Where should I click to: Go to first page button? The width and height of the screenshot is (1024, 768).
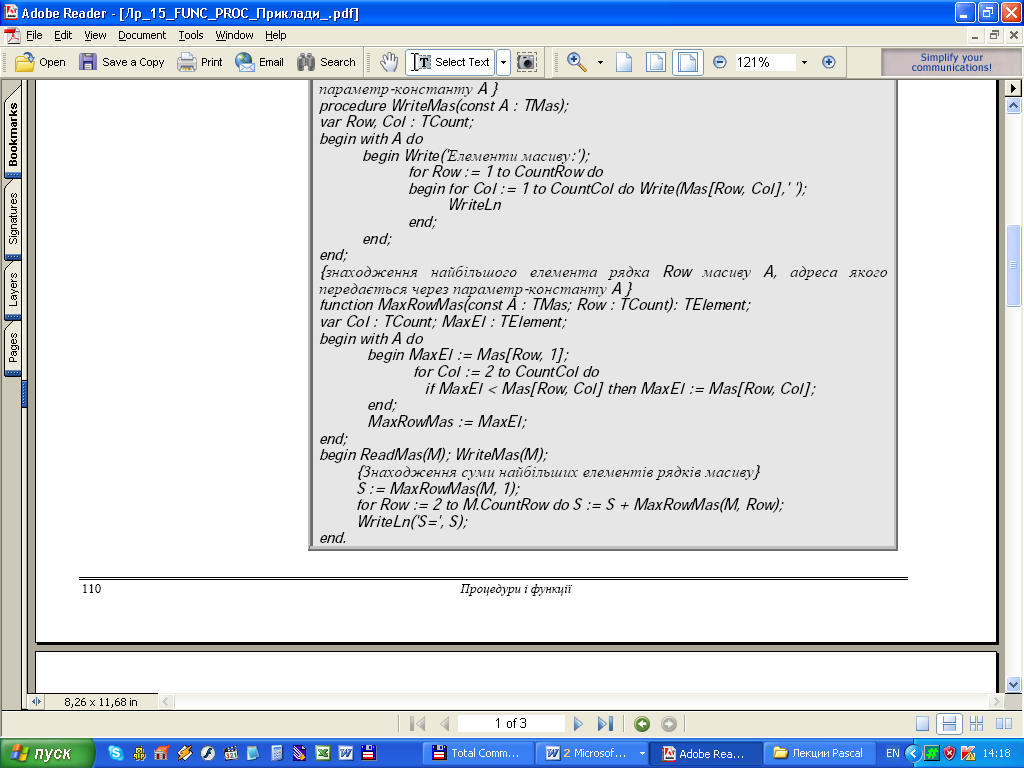click(417, 724)
